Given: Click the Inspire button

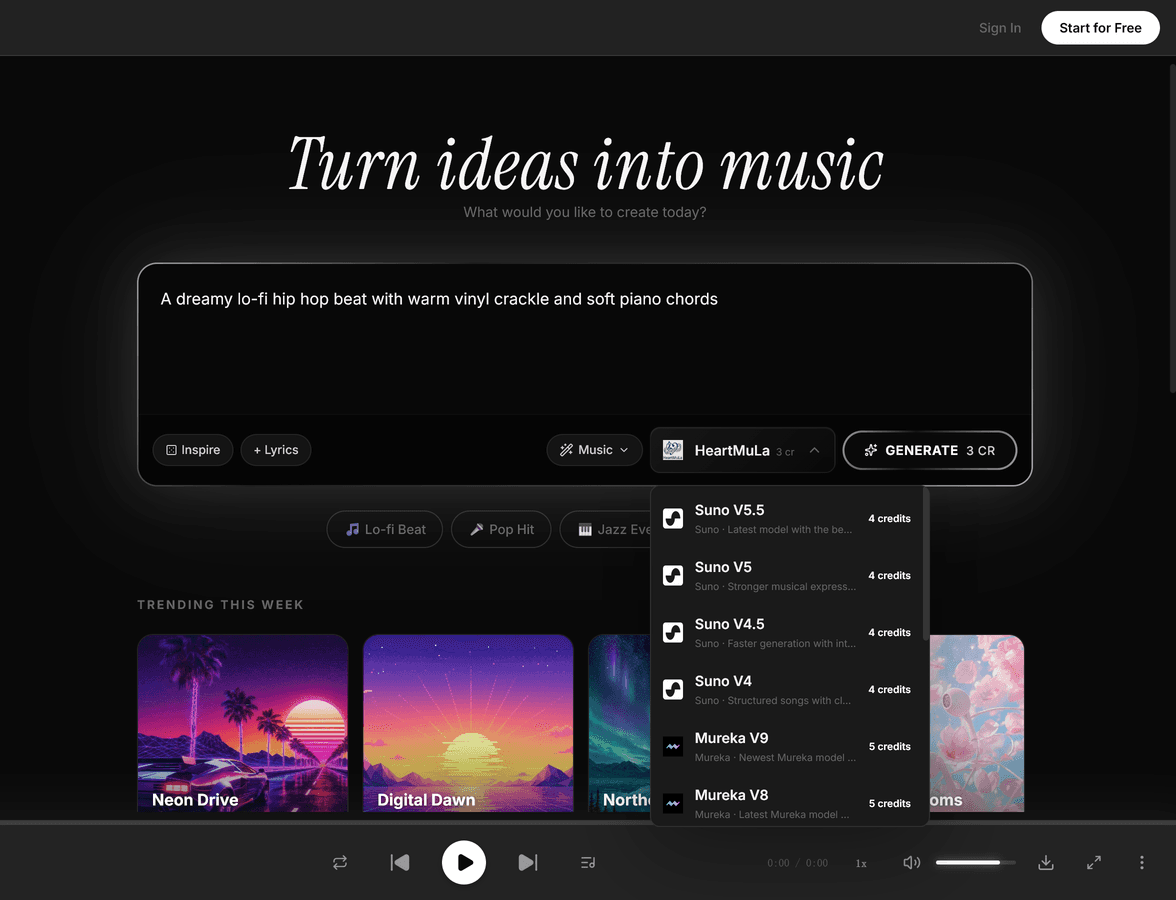Looking at the screenshot, I should click(x=193, y=450).
